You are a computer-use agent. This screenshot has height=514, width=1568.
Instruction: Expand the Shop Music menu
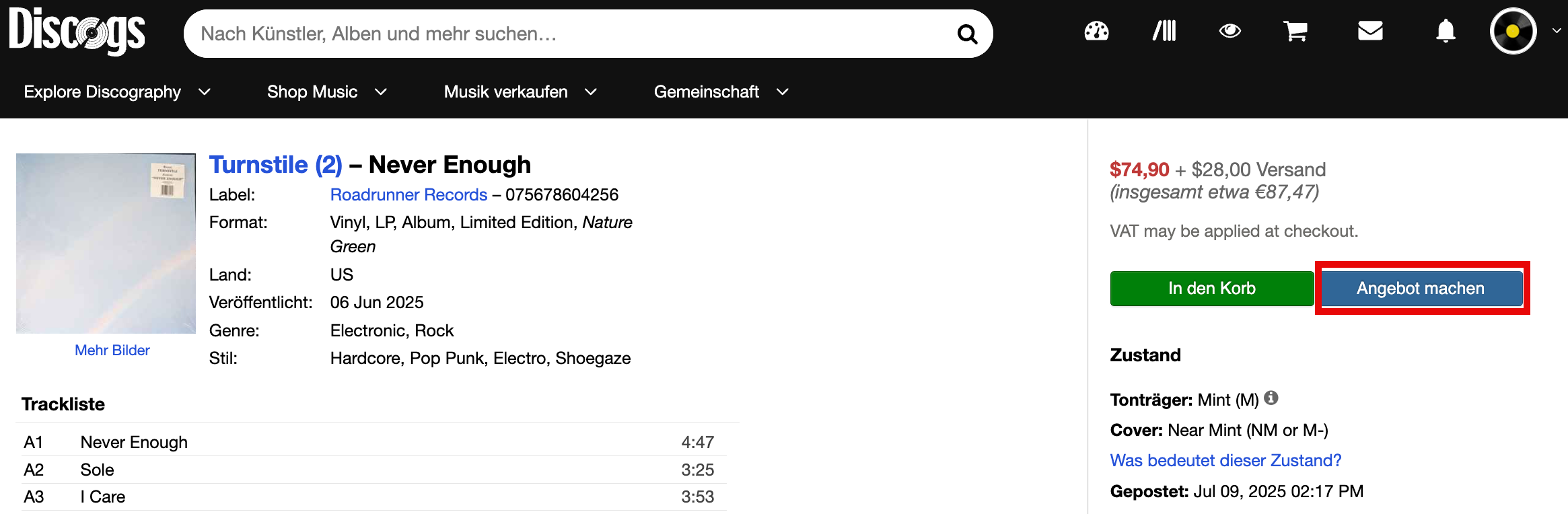(x=327, y=91)
